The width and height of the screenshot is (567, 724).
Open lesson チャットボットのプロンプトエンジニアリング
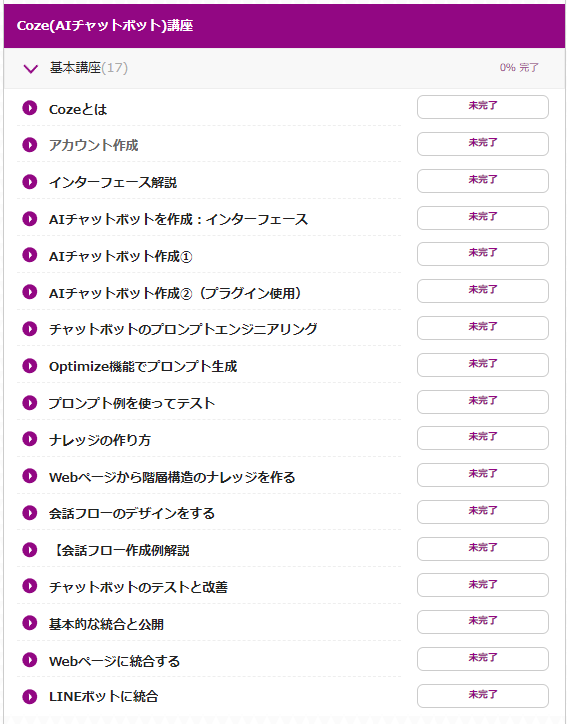click(x=183, y=329)
